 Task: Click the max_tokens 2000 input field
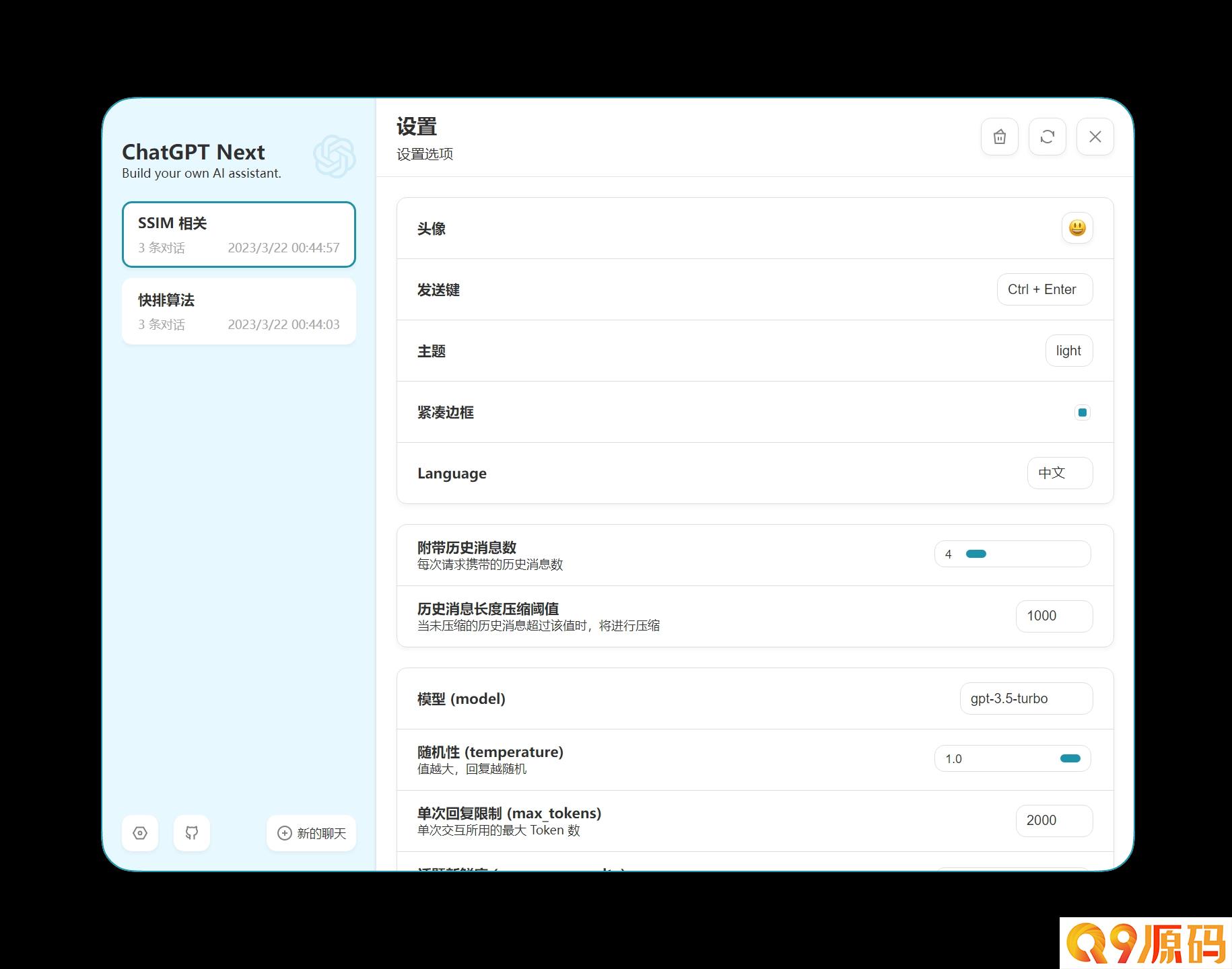pyautogui.click(x=1054, y=820)
